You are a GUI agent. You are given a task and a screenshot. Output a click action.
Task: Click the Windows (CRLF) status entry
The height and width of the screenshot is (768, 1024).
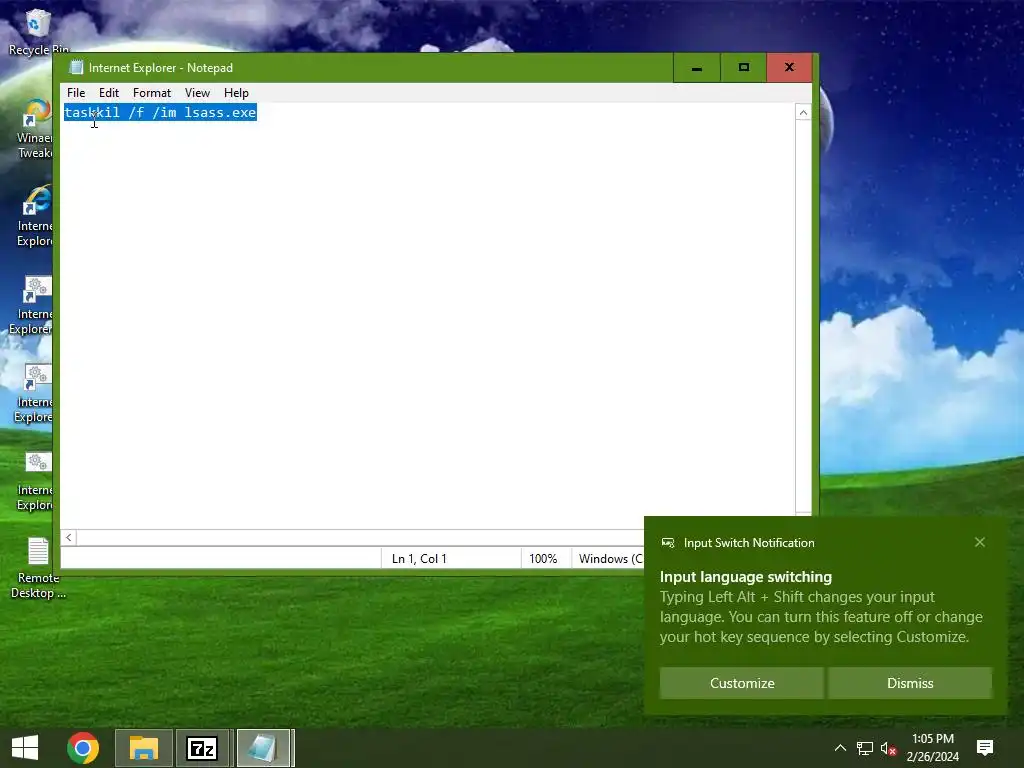[x=611, y=558]
